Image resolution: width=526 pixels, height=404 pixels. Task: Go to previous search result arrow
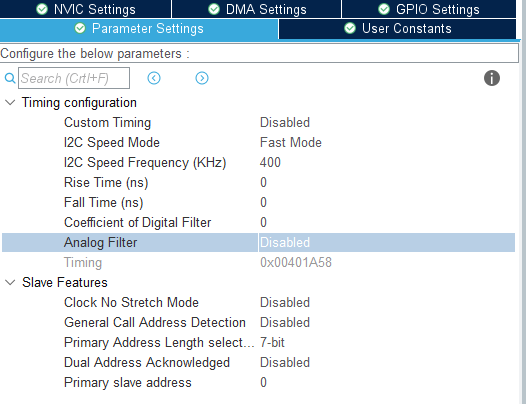pyautogui.click(x=154, y=78)
